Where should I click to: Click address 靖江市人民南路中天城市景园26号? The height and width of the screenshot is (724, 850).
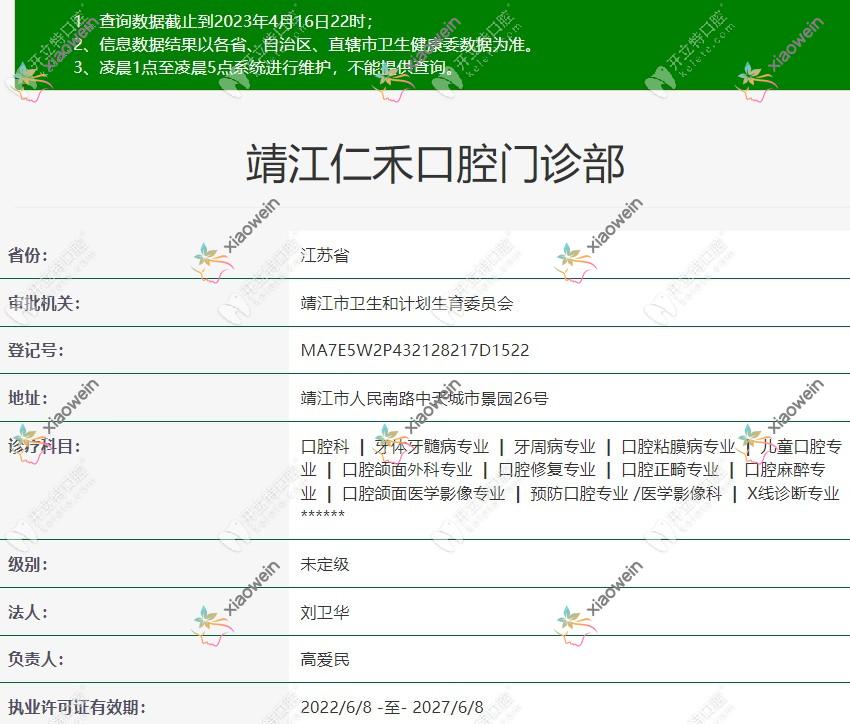click(x=424, y=398)
